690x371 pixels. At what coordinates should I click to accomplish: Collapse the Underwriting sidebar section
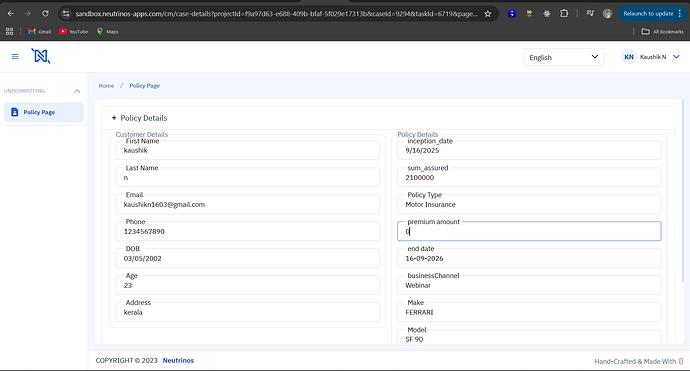[77, 91]
